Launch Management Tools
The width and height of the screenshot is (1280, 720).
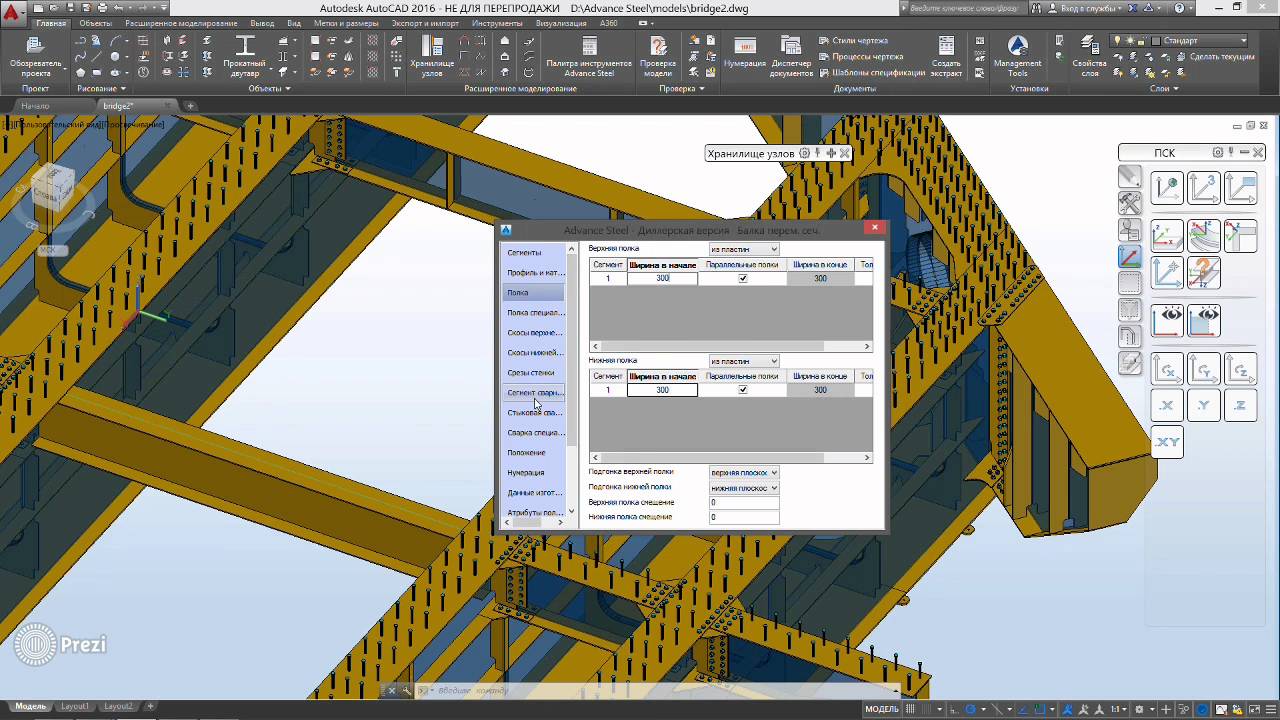1017,57
